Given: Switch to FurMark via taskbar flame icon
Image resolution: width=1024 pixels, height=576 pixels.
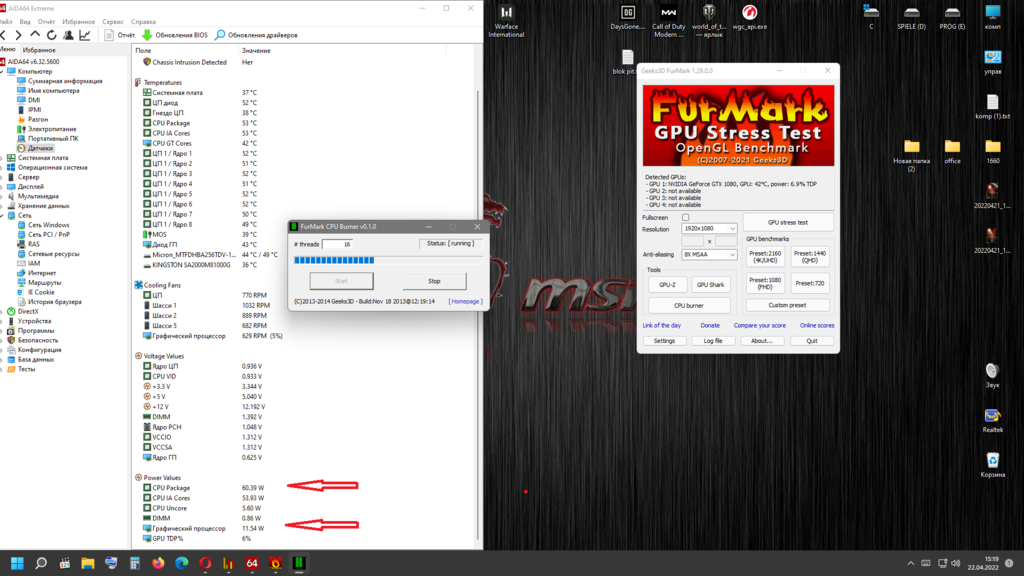Looking at the screenshot, I should point(276,563).
